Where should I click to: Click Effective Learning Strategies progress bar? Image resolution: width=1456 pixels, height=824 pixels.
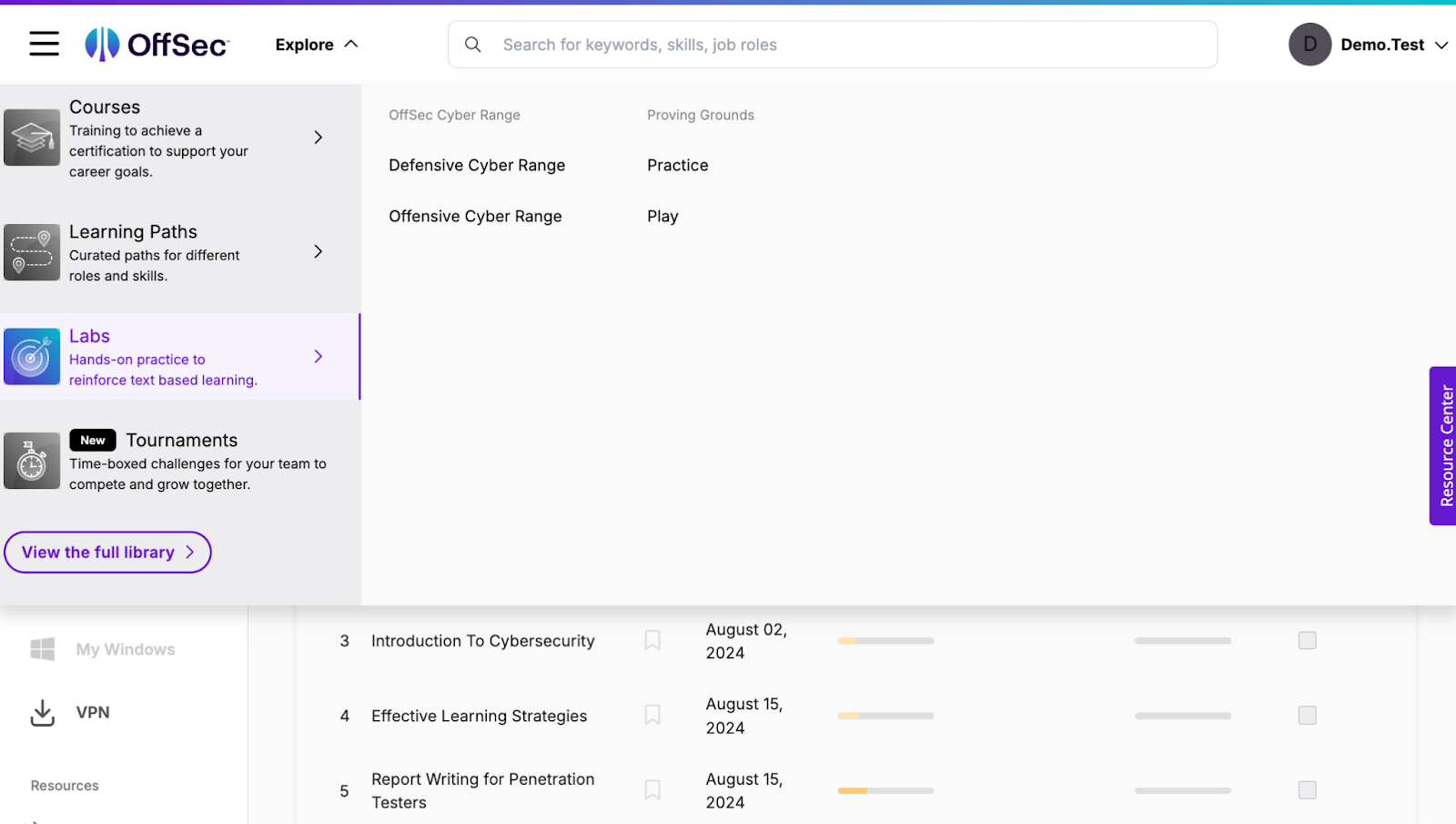coord(885,716)
